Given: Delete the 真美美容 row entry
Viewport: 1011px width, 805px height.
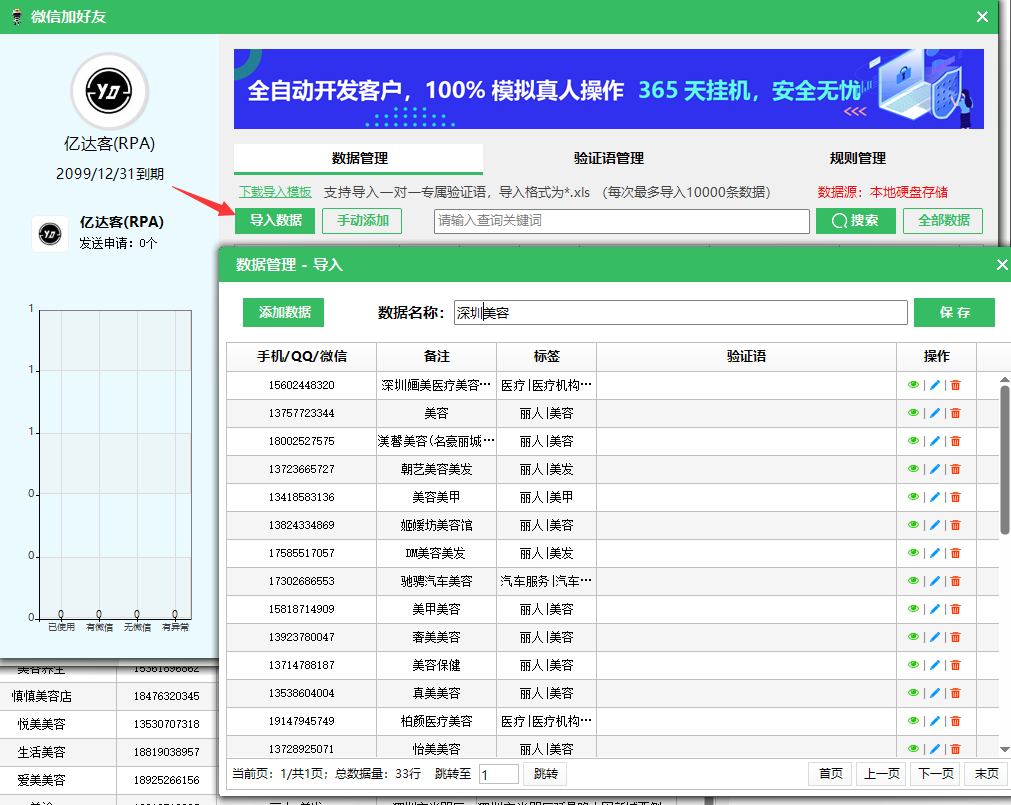Looking at the screenshot, I should click(x=956, y=693).
